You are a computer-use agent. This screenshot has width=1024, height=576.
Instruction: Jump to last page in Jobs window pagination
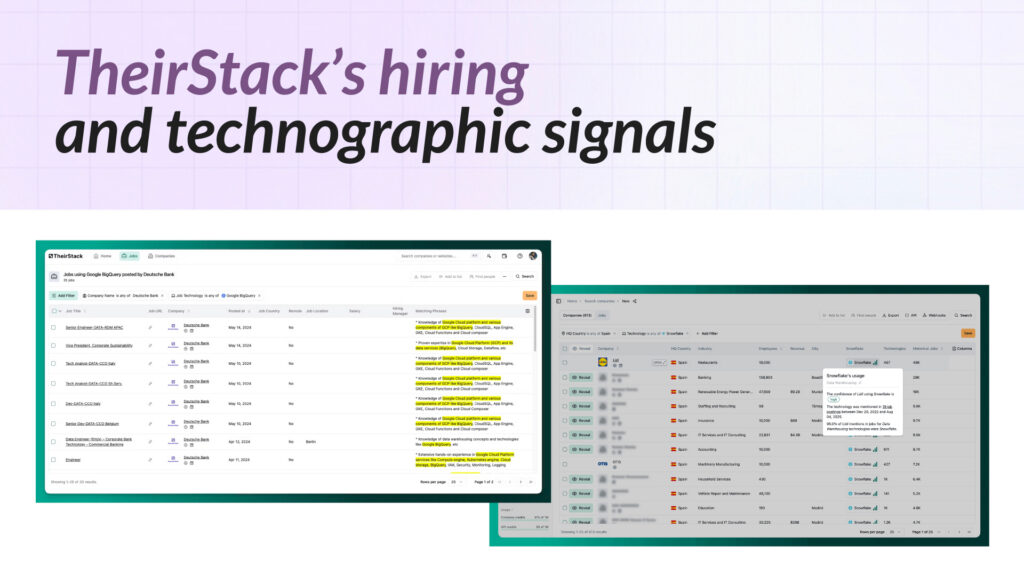tap(531, 482)
